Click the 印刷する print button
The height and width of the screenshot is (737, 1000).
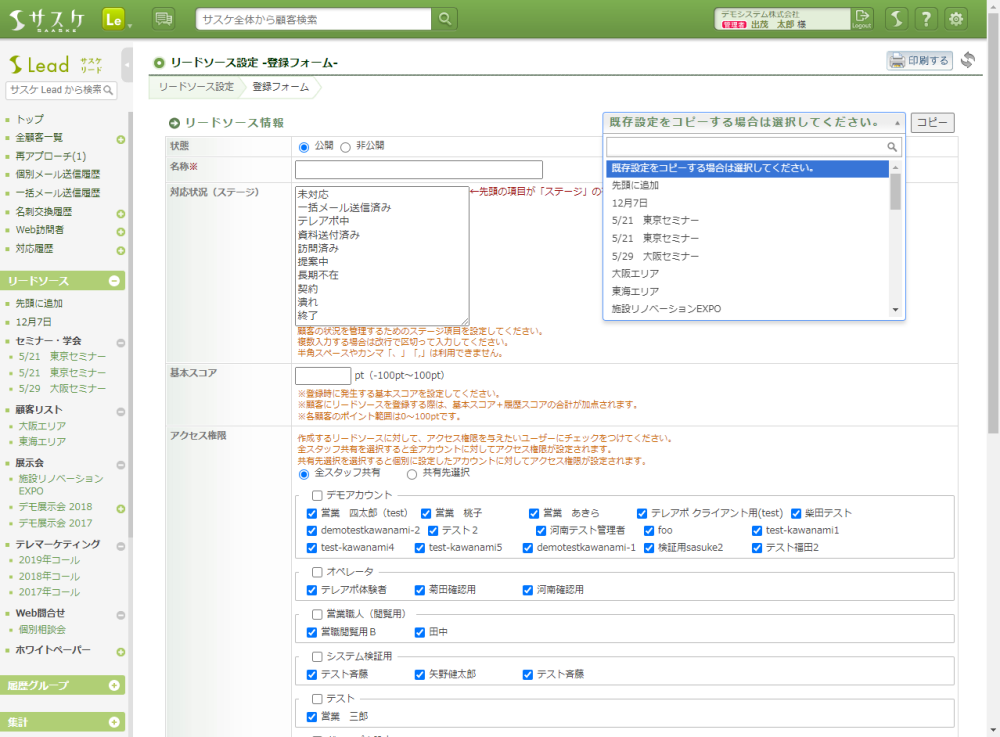tap(919, 60)
